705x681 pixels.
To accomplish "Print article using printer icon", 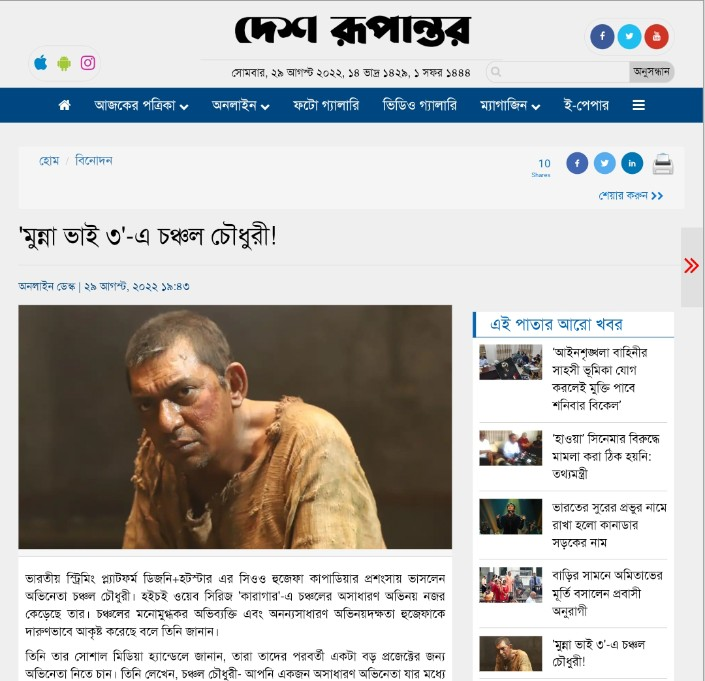I will (663, 164).
